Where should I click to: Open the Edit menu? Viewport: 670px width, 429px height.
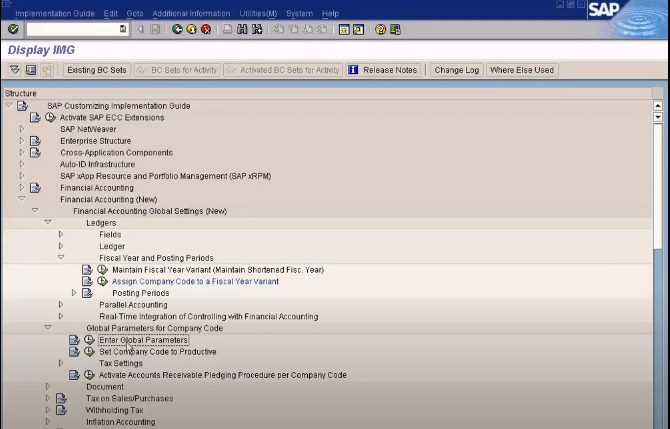pyautogui.click(x=110, y=14)
